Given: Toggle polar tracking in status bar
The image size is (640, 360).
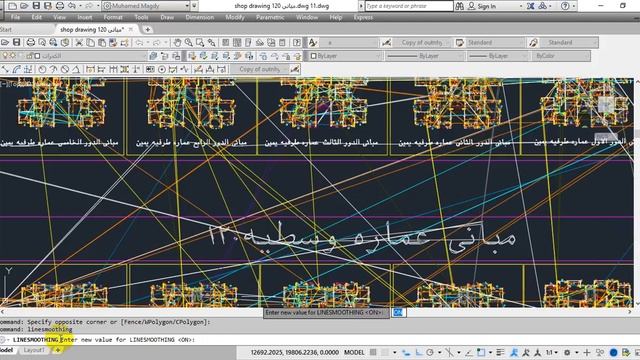Looking at the screenshot, I should tap(430, 352).
